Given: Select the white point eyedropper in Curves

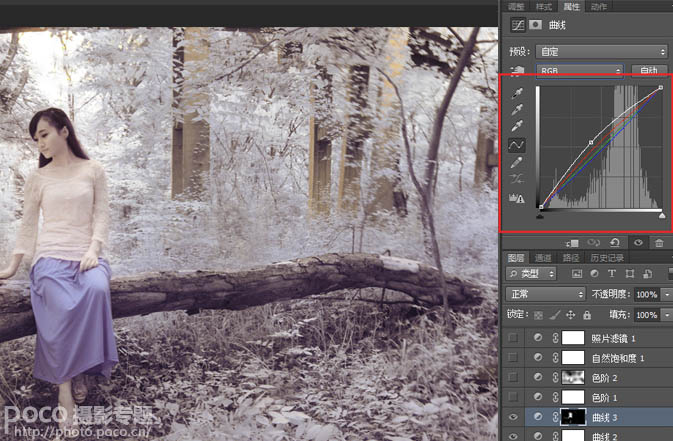Looking at the screenshot, I should pos(517,126).
